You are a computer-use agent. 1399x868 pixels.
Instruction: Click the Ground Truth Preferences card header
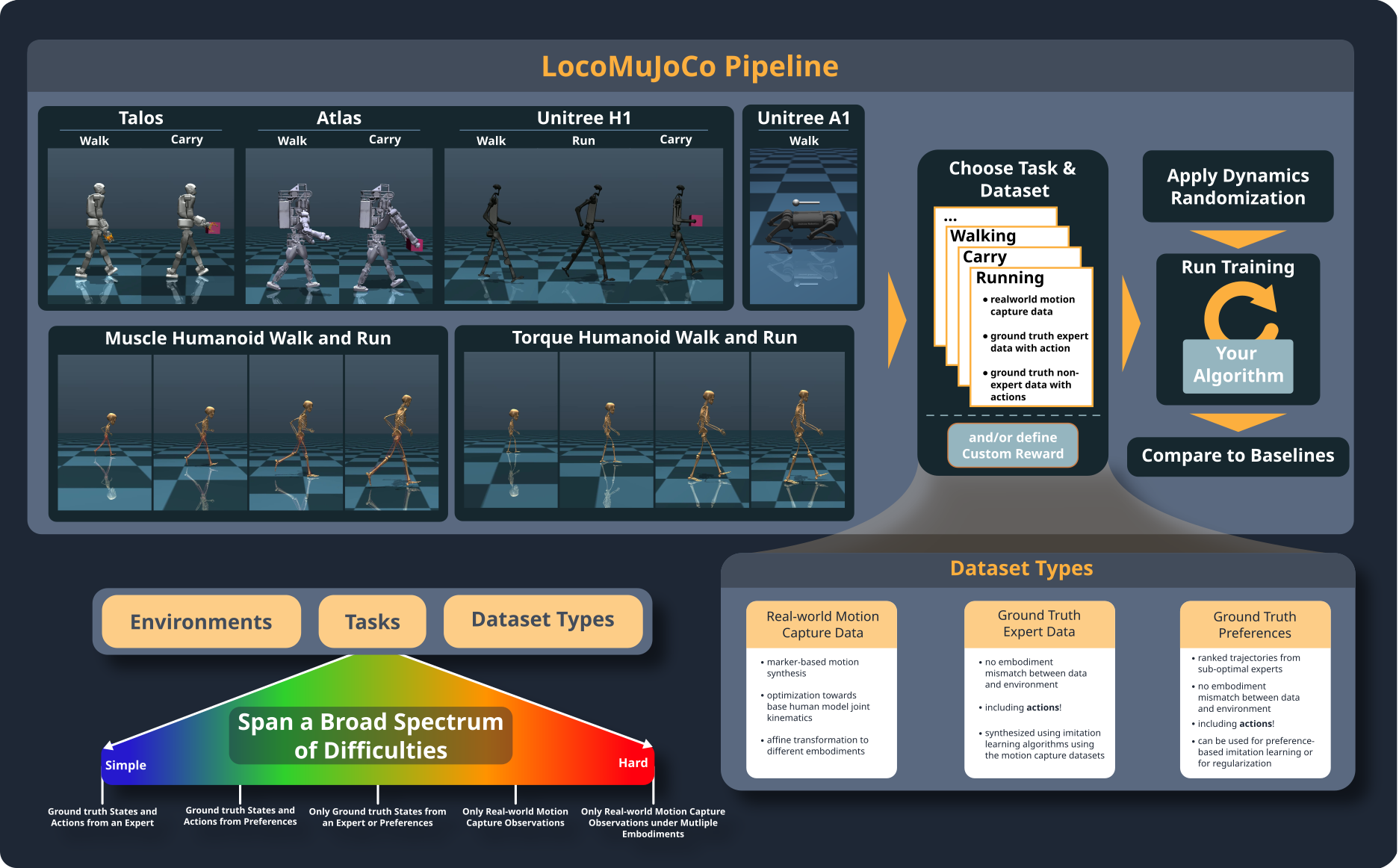pos(1255,624)
